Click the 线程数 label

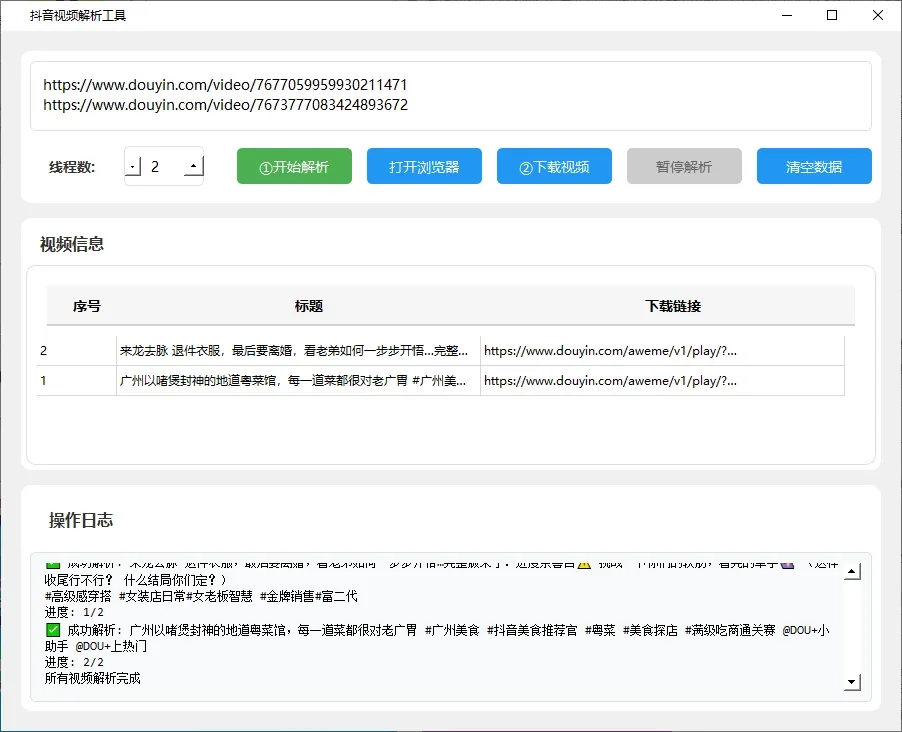[72, 167]
